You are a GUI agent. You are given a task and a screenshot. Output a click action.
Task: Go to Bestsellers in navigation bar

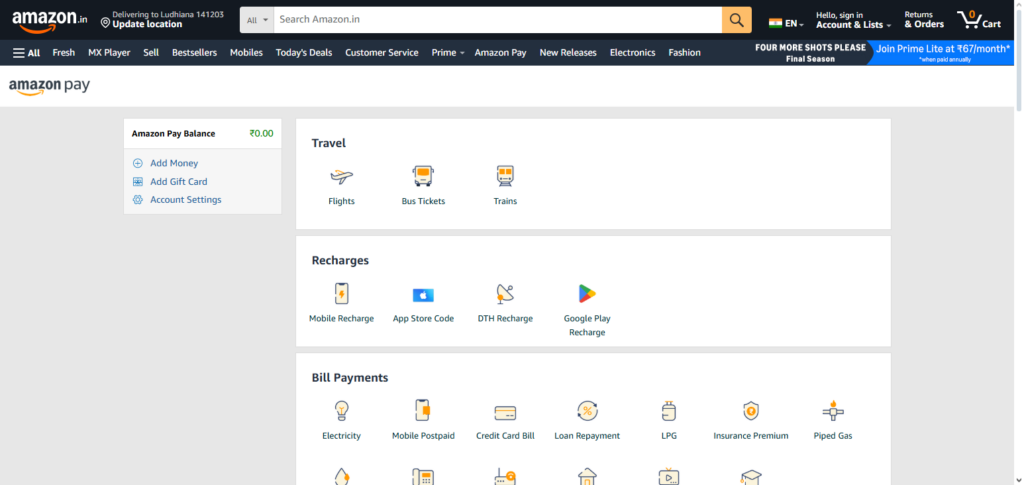(194, 53)
